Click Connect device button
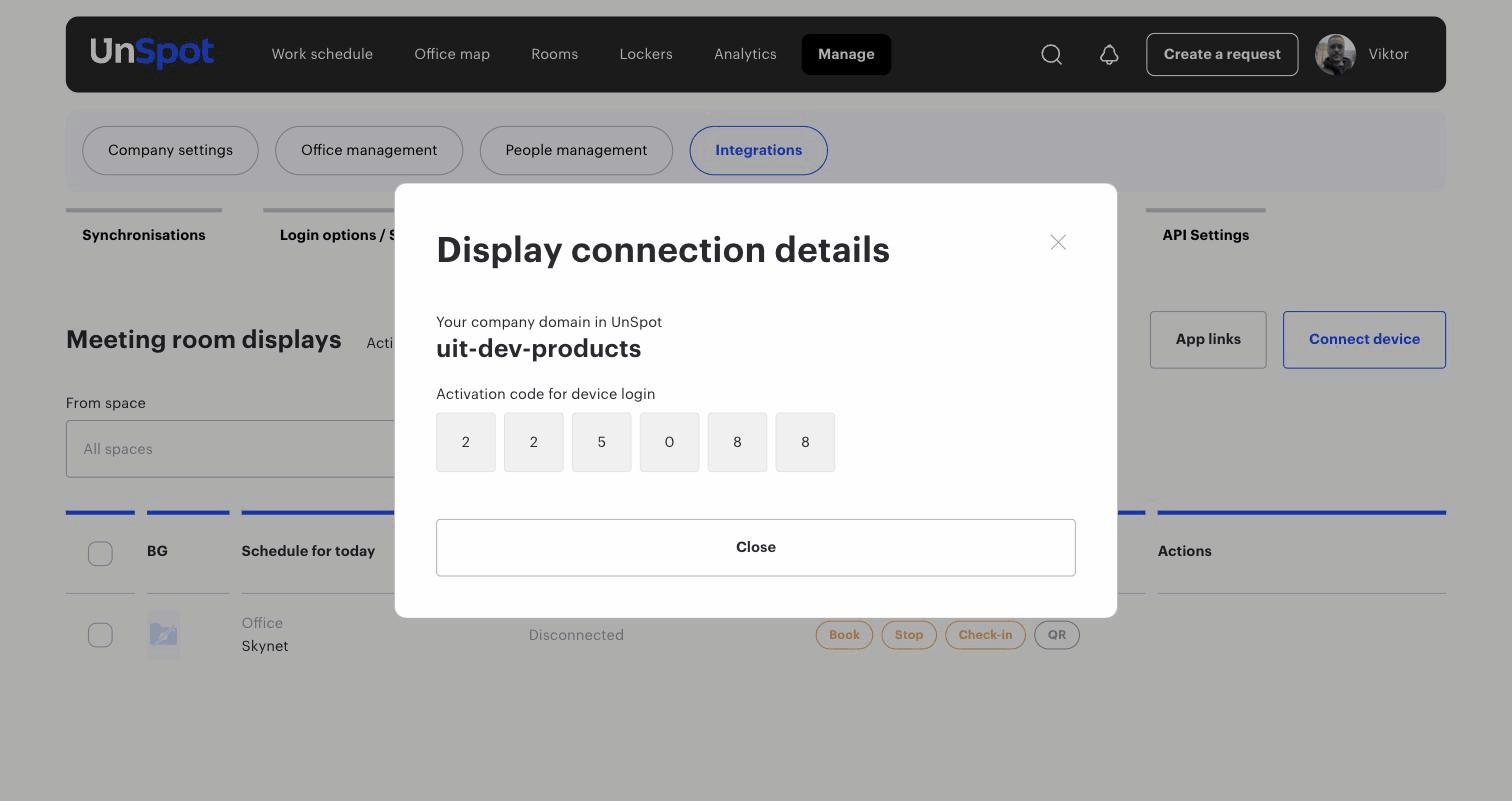This screenshot has width=1512, height=801. pyautogui.click(x=1364, y=340)
